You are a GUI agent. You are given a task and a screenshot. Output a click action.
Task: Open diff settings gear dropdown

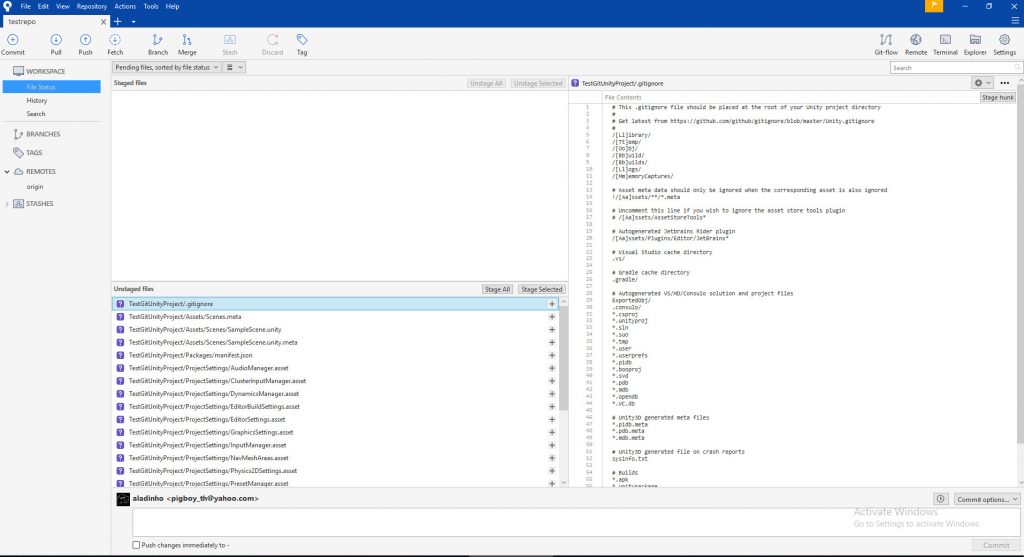pos(982,83)
